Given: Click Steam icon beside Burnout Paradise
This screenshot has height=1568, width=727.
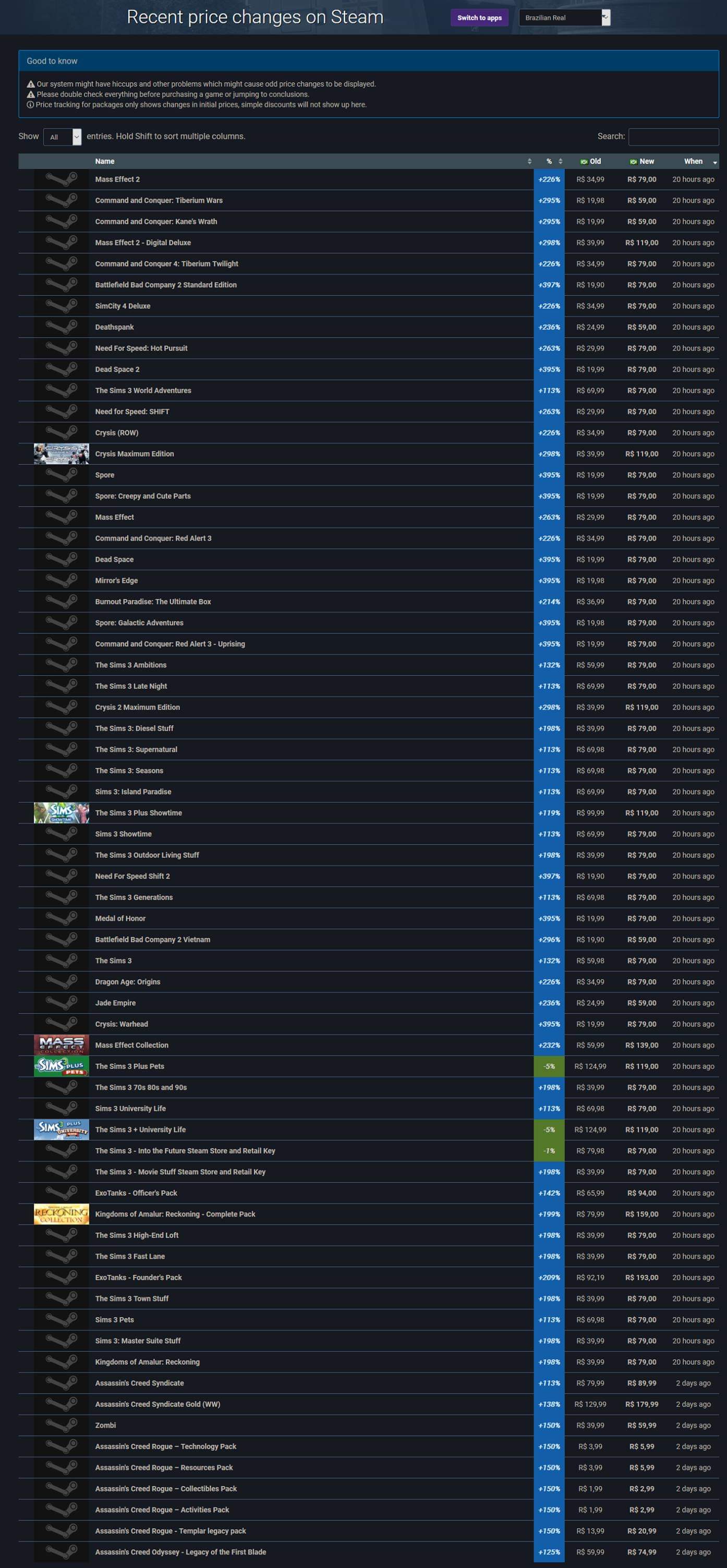Looking at the screenshot, I should pyautogui.click(x=62, y=602).
